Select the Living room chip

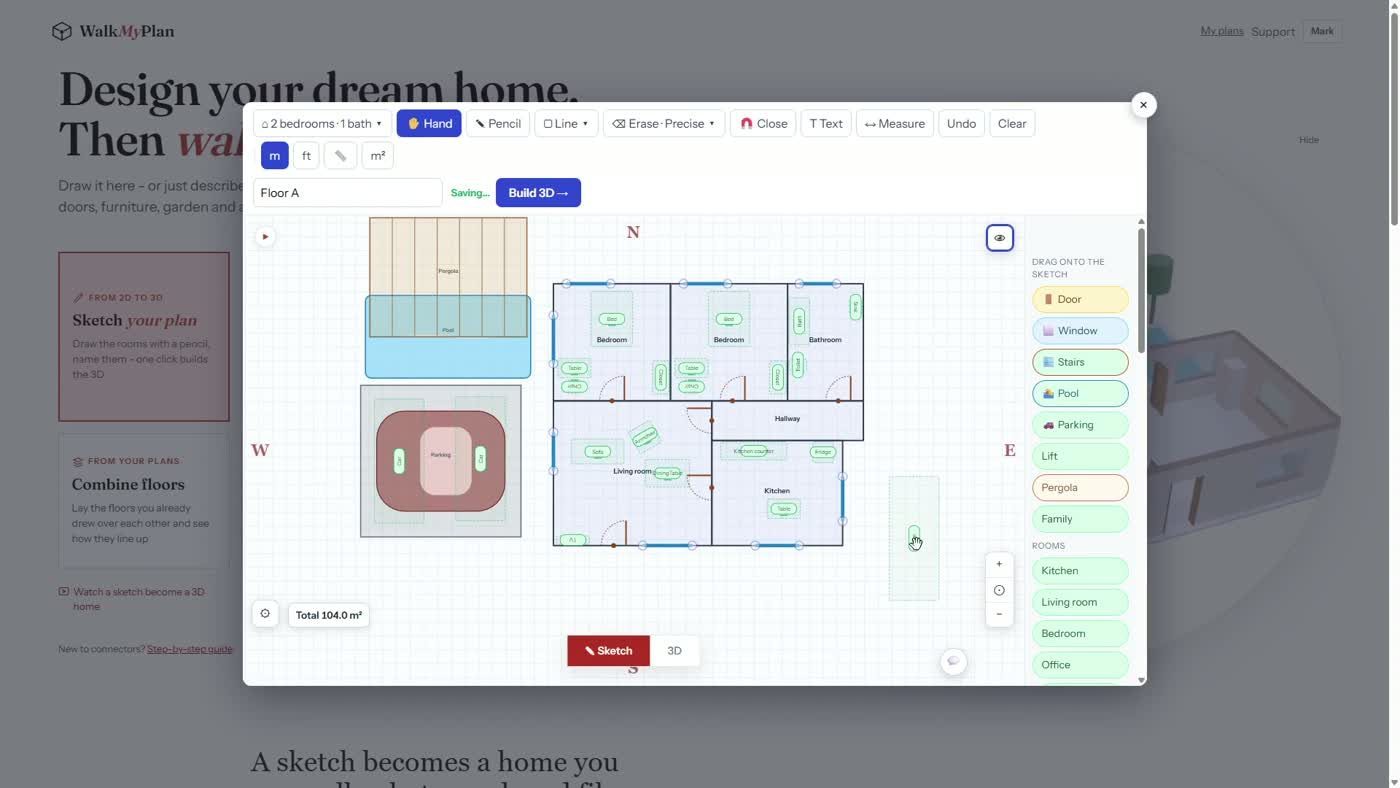pos(1080,602)
